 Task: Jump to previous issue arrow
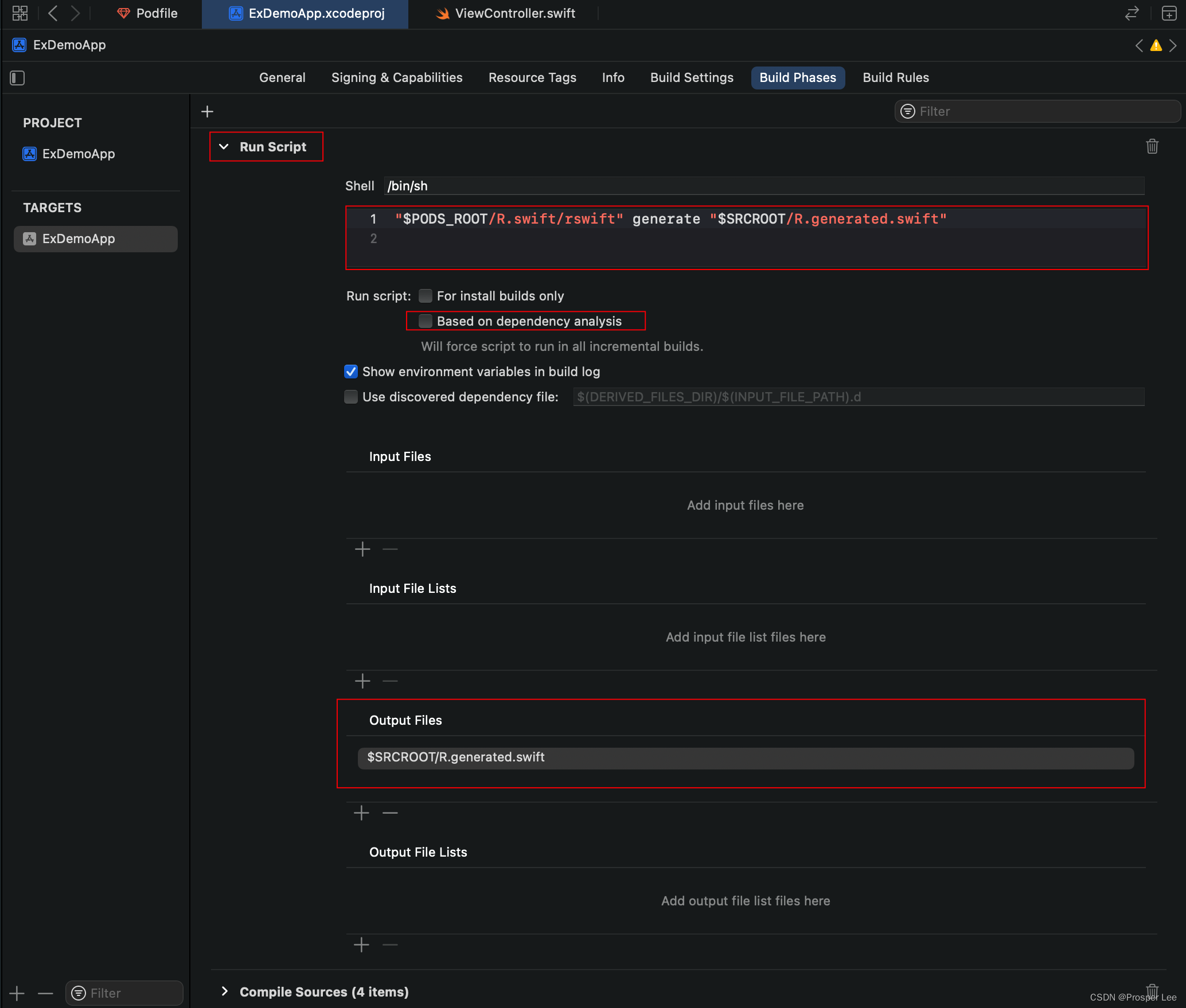pyautogui.click(x=1139, y=45)
